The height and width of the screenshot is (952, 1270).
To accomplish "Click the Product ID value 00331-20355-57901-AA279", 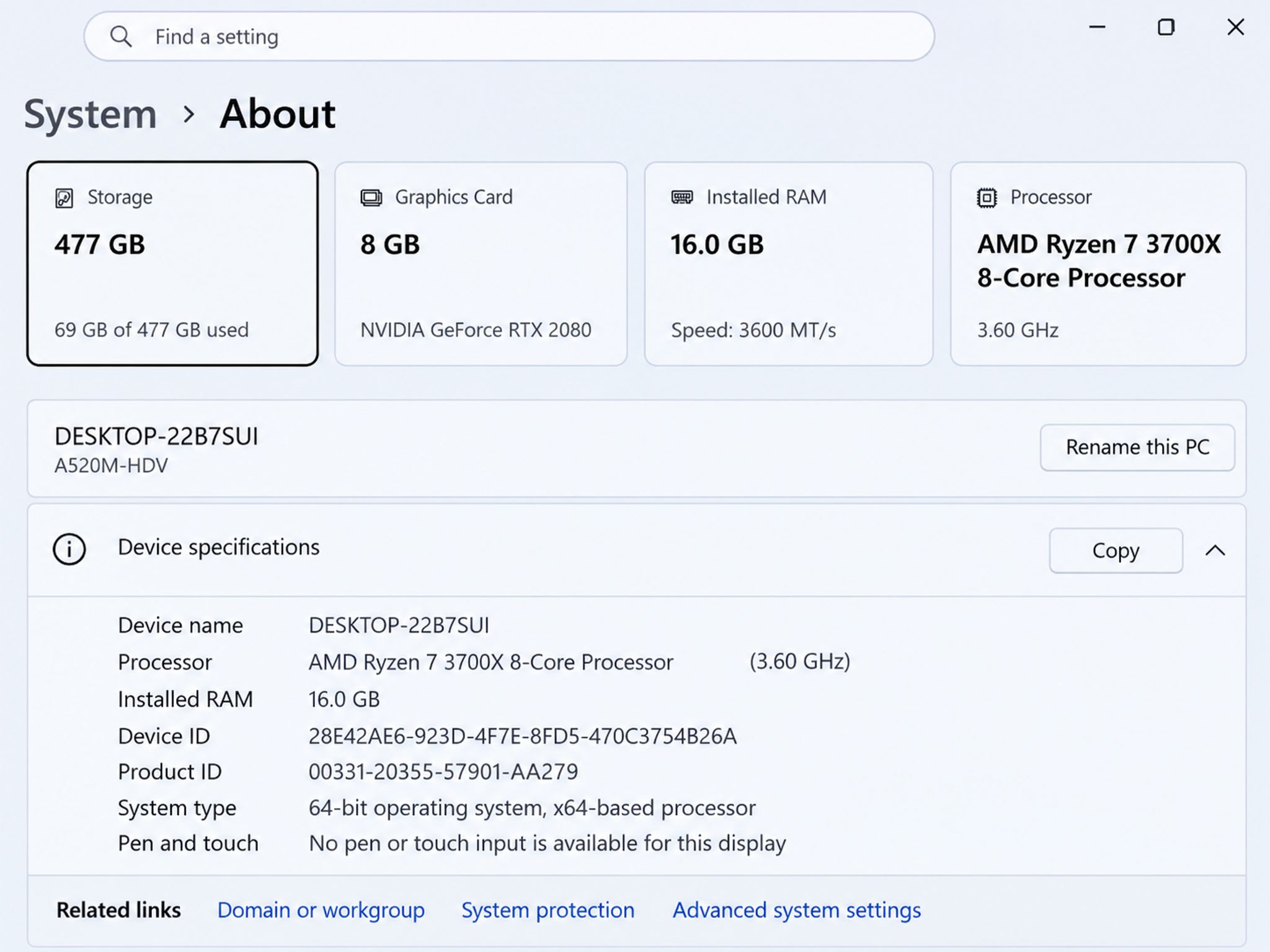I will [443, 772].
